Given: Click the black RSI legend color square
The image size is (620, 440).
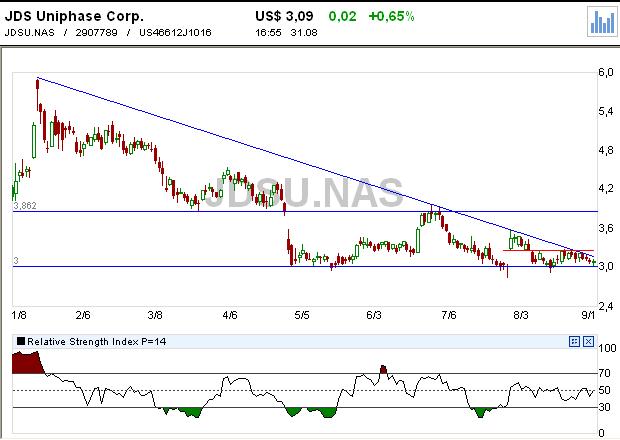Looking at the screenshot, I should pos(21,341).
